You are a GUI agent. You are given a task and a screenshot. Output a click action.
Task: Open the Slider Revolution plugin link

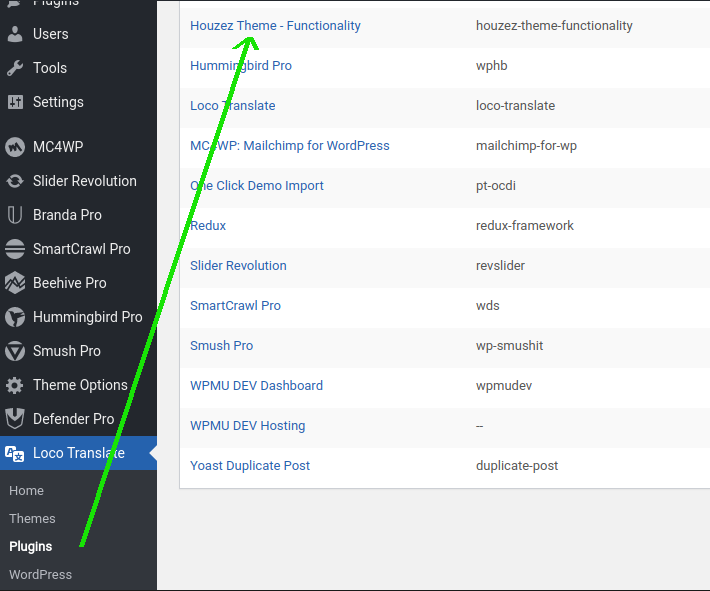[238, 265]
